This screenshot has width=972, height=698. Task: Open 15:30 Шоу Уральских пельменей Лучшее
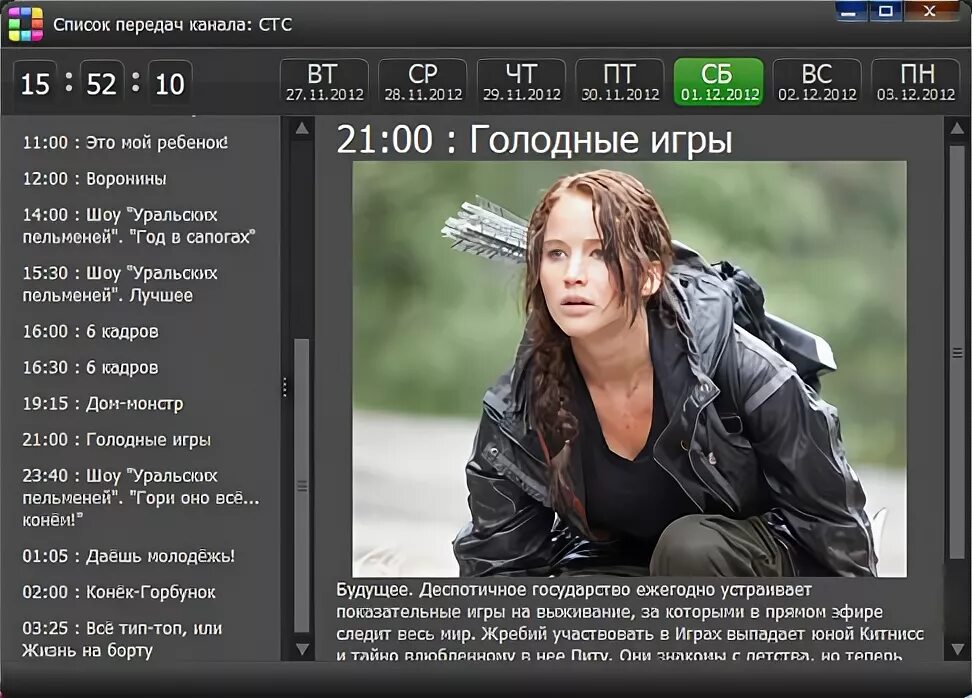point(120,284)
